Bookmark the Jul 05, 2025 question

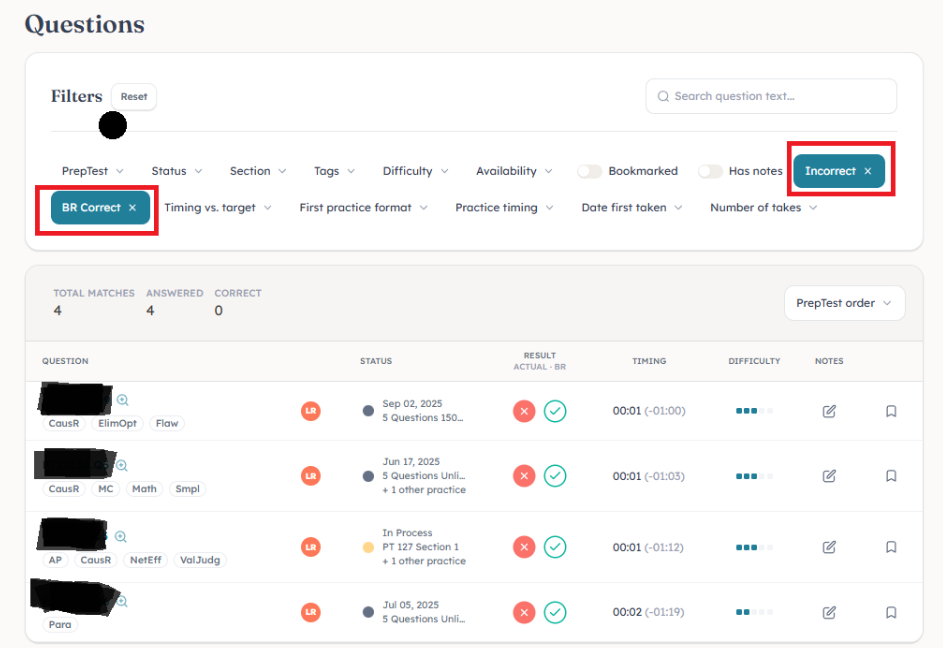891,612
